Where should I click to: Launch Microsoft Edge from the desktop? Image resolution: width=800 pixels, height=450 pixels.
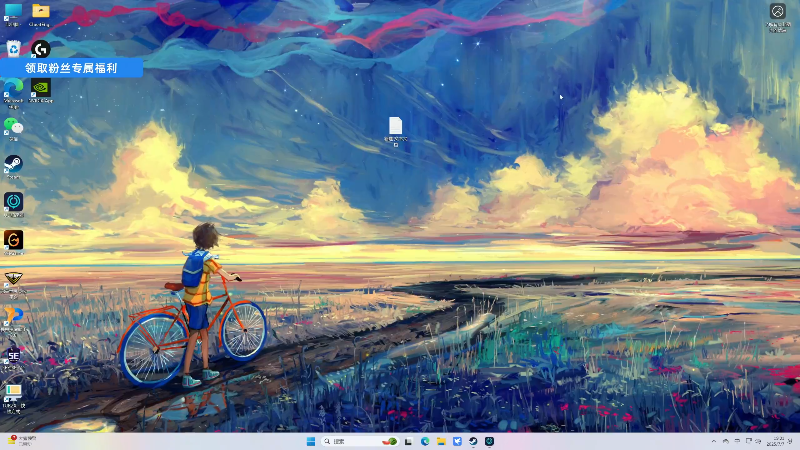click(13, 93)
